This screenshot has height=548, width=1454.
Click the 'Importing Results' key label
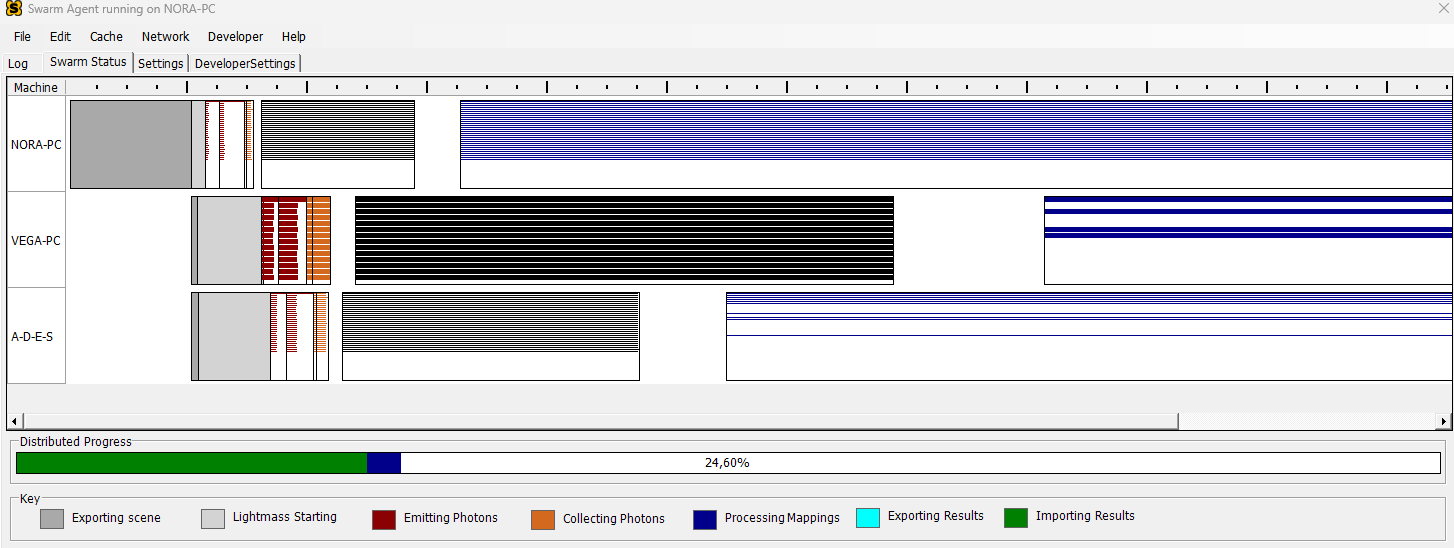1085,516
